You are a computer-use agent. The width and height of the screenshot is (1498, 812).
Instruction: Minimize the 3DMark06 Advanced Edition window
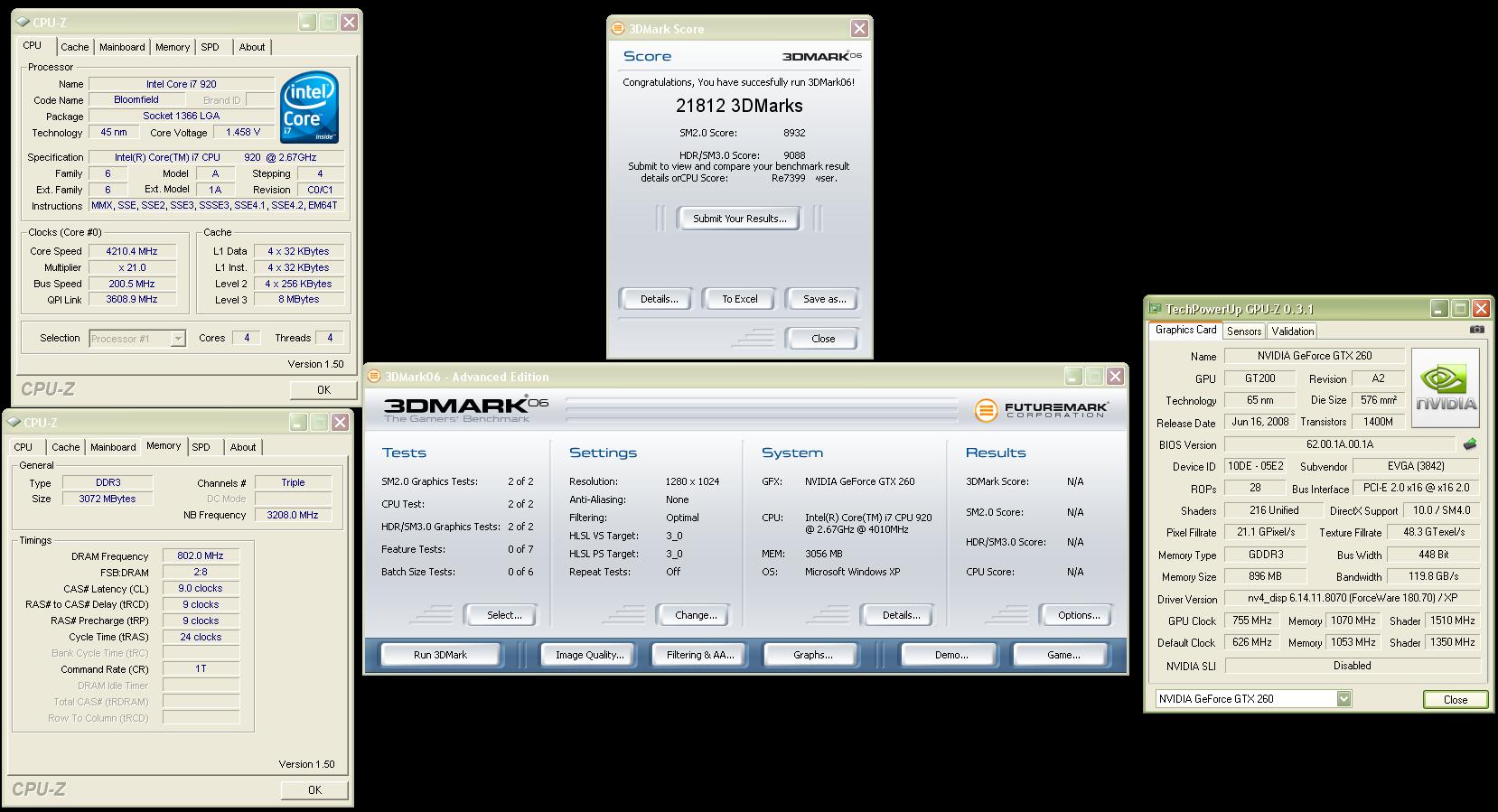pos(1073,377)
